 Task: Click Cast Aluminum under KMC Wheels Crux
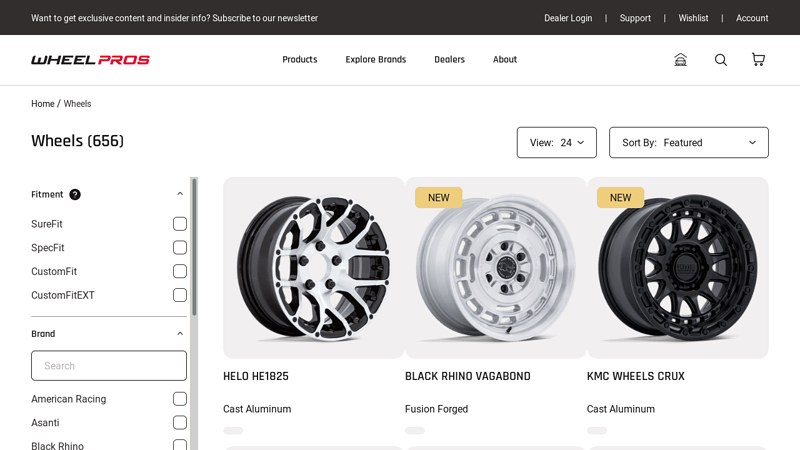(620, 409)
